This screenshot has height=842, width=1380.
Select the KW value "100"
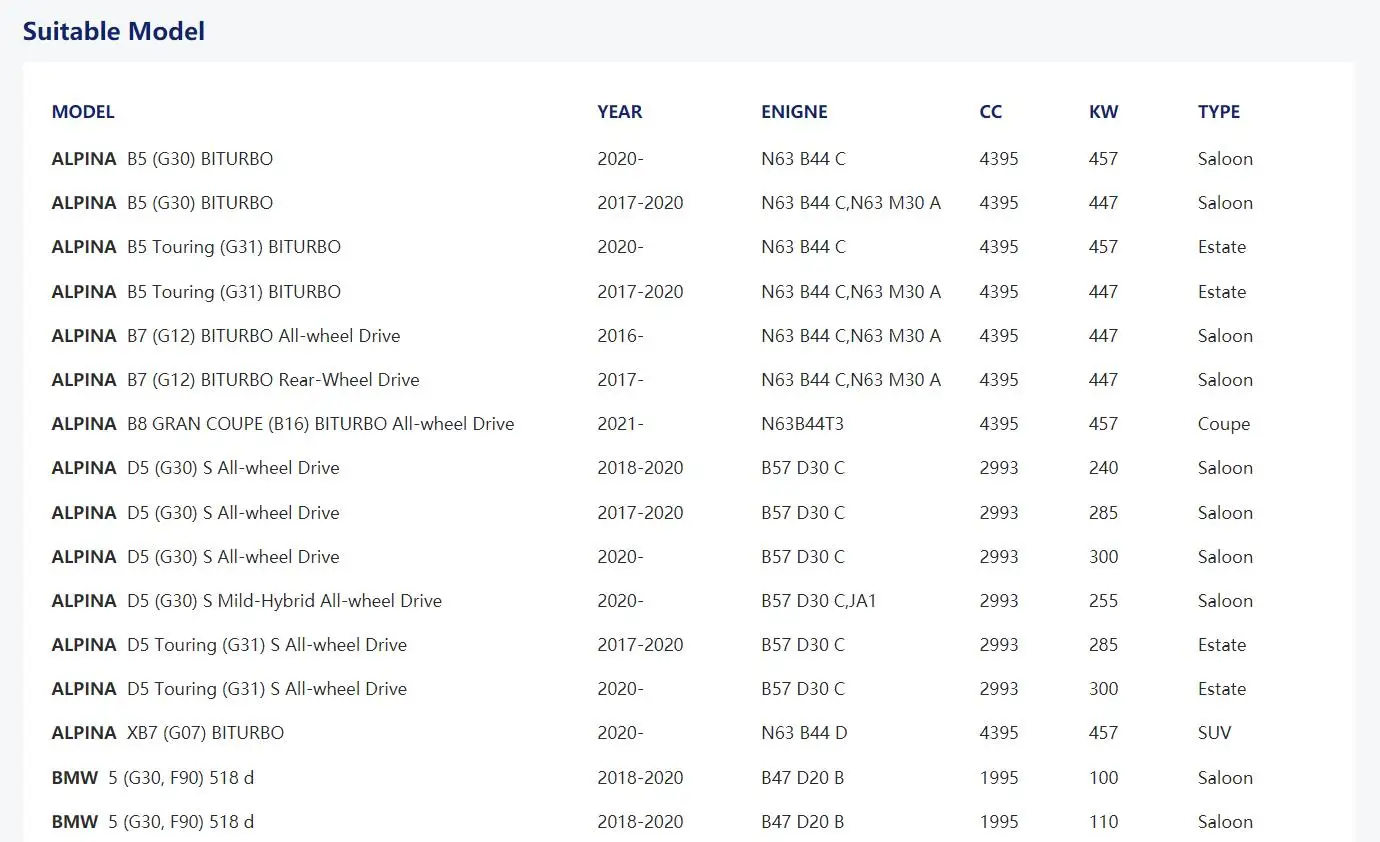[1104, 778]
